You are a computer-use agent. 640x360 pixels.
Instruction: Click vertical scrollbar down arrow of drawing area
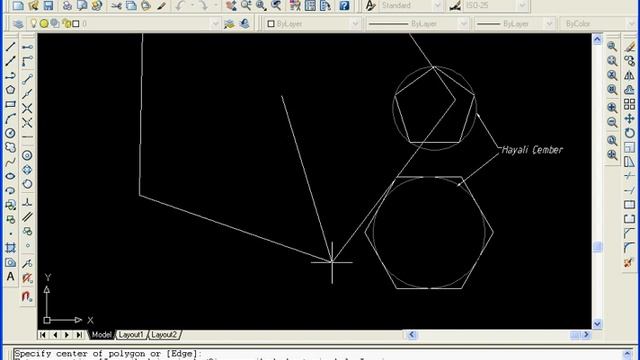coord(597,324)
